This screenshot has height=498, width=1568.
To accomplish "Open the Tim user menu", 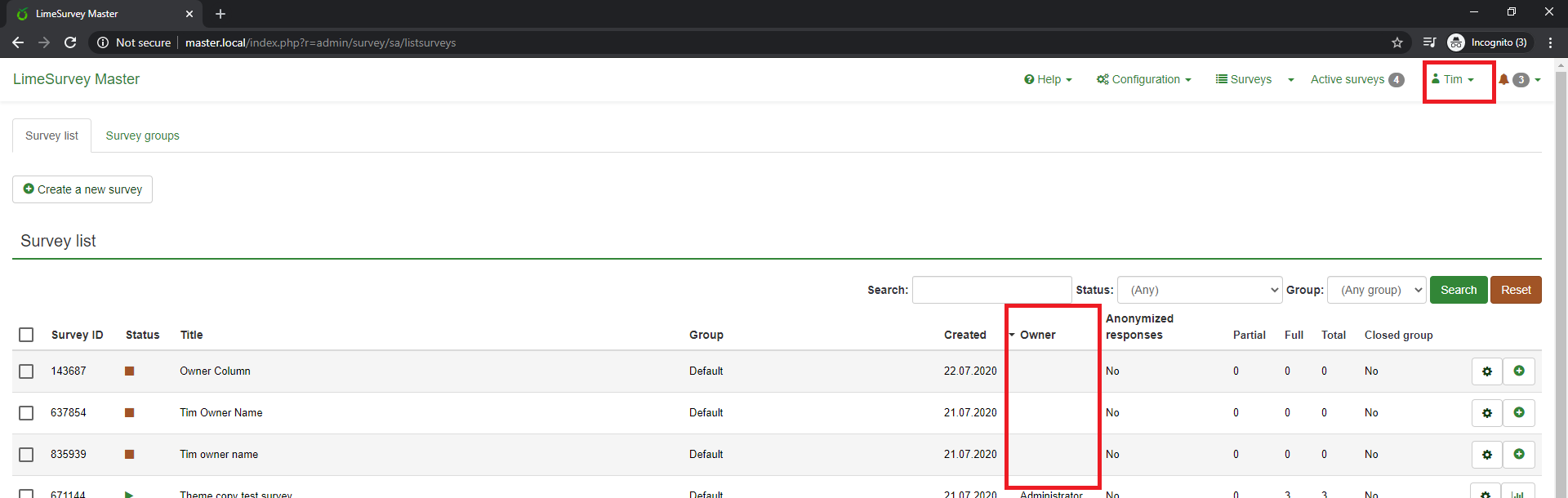I will point(1453,79).
